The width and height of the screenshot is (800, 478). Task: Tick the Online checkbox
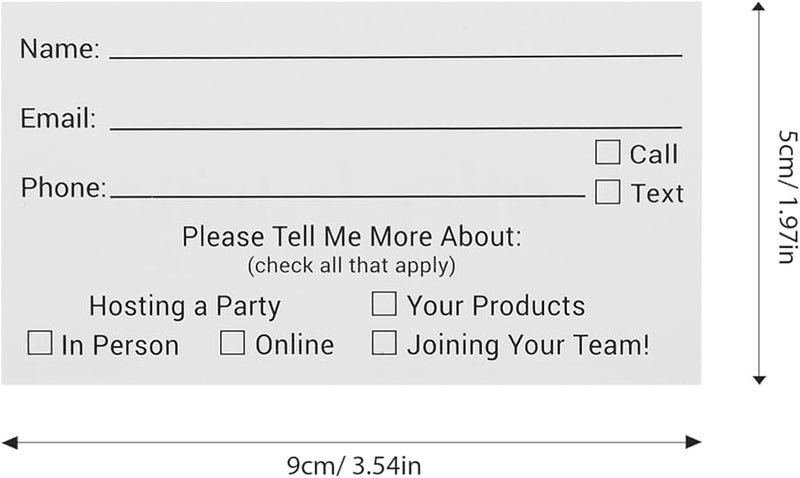232,344
